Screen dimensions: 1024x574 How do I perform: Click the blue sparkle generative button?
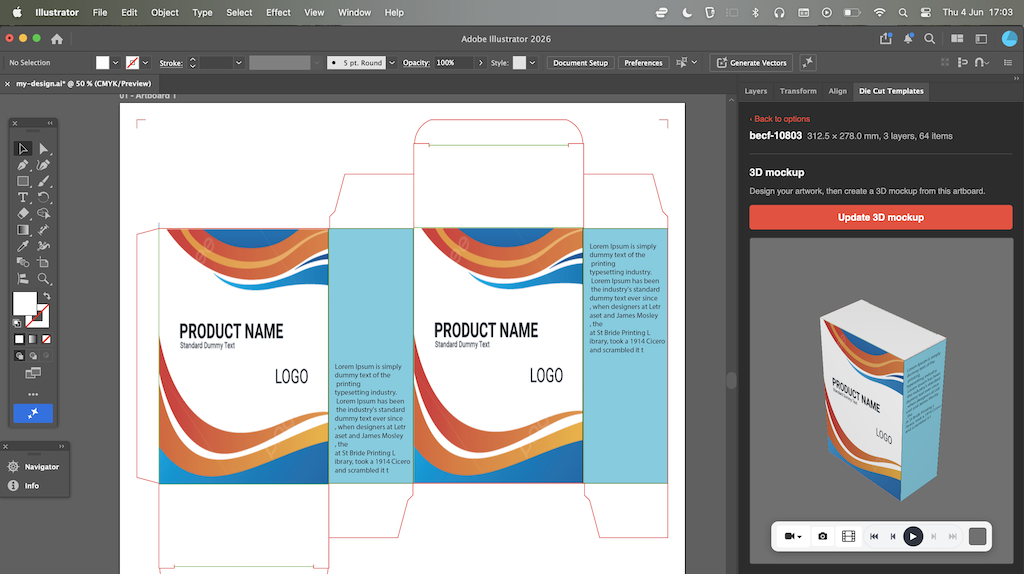[33, 413]
